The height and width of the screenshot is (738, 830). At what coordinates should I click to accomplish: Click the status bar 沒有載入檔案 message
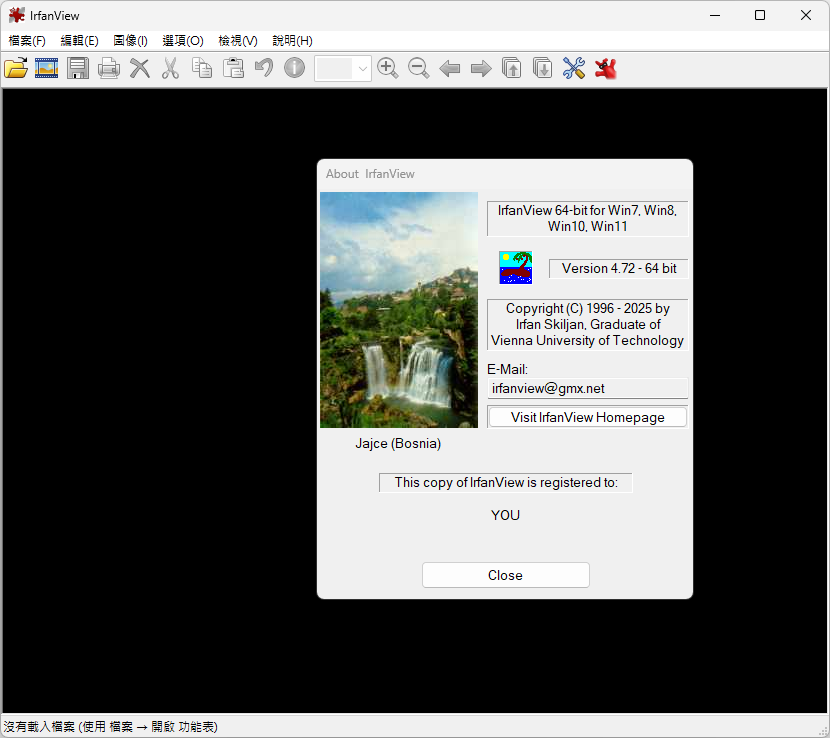point(111,727)
